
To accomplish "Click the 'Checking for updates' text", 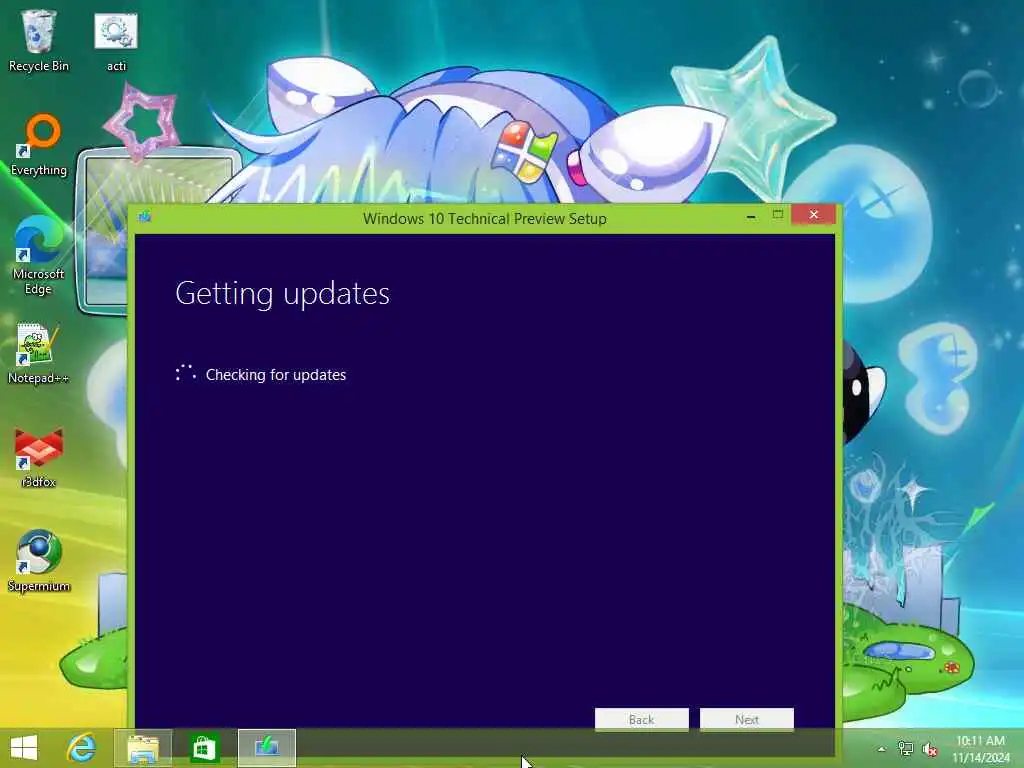I will tap(276, 375).
